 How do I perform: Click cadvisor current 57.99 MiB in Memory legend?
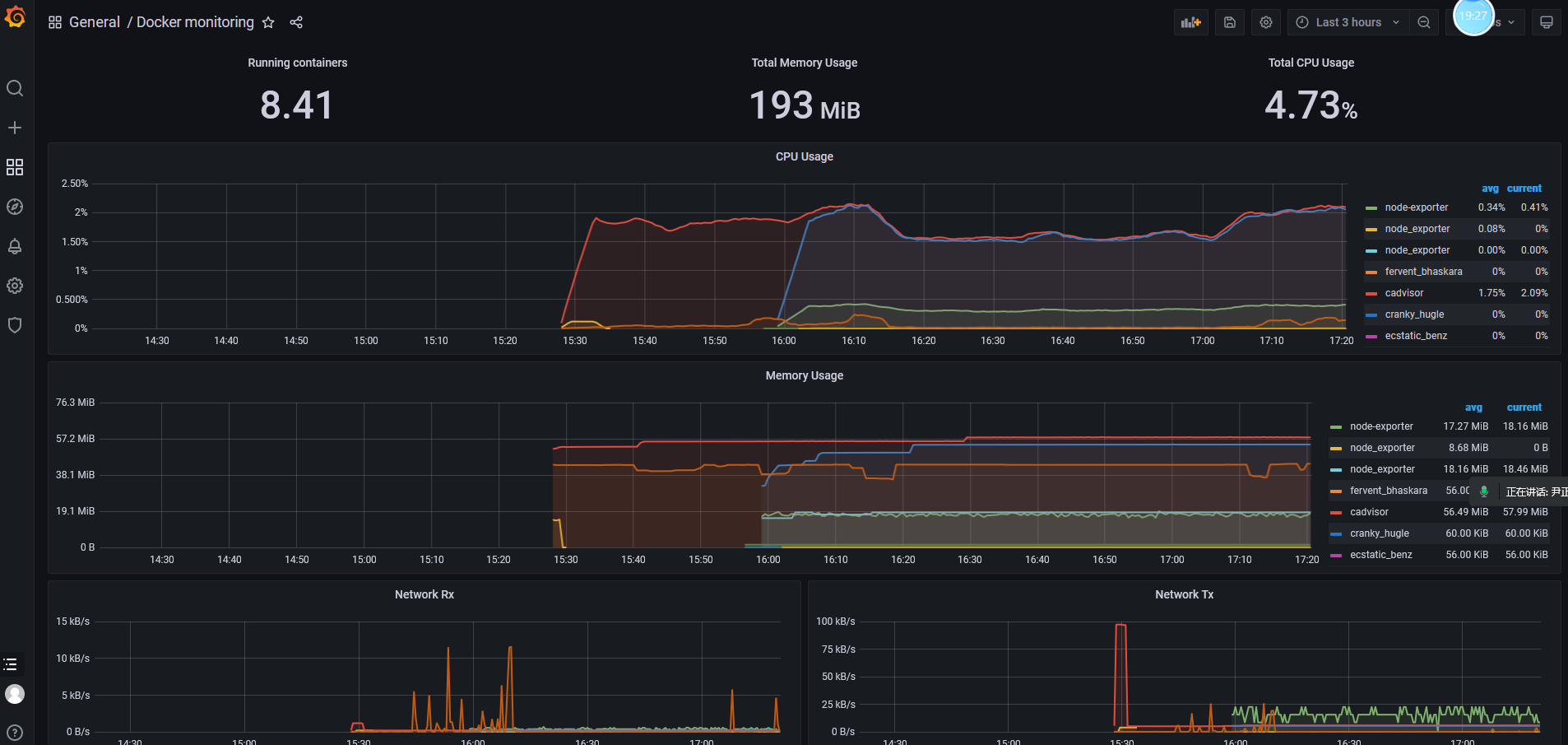pyautogui.click(x=1525, y=512)
